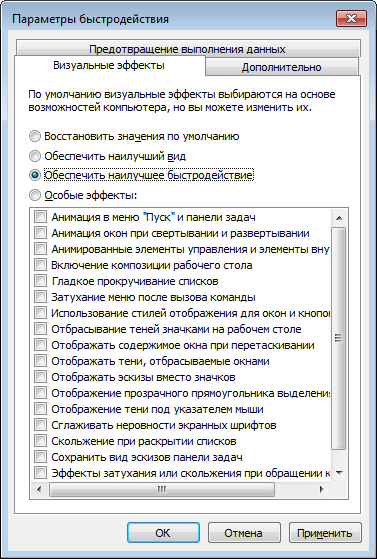Click the Отмена button
Screen dimensions: 377x559
point(243,533)
